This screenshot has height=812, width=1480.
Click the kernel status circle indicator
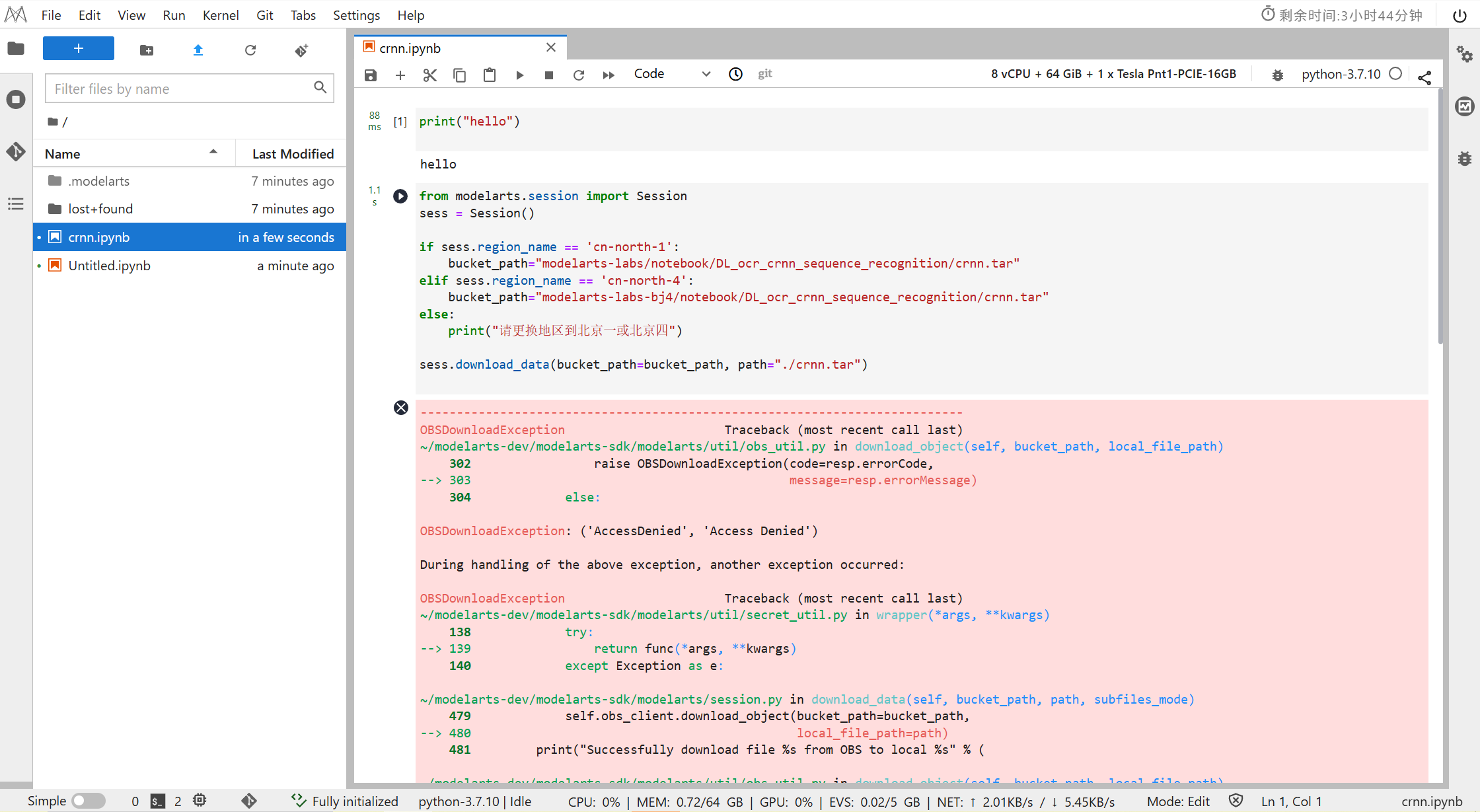coord(1395,74)
